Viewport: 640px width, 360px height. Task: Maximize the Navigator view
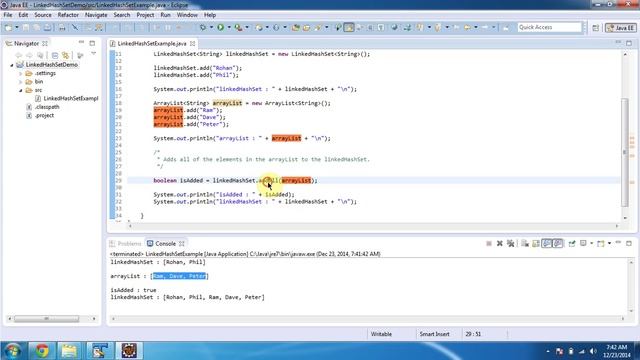pos(92,43)
